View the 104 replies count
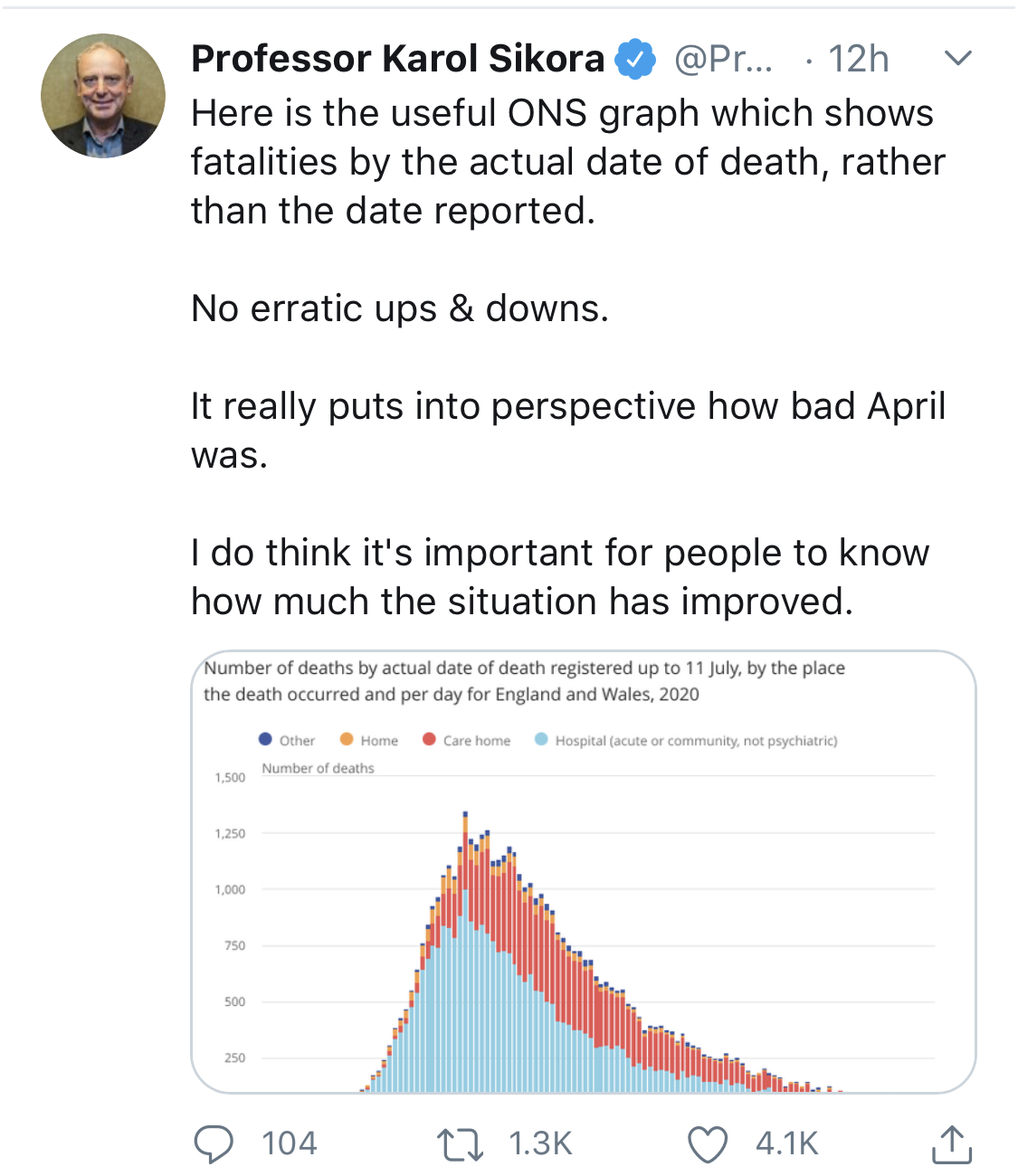 point(290,1143)
